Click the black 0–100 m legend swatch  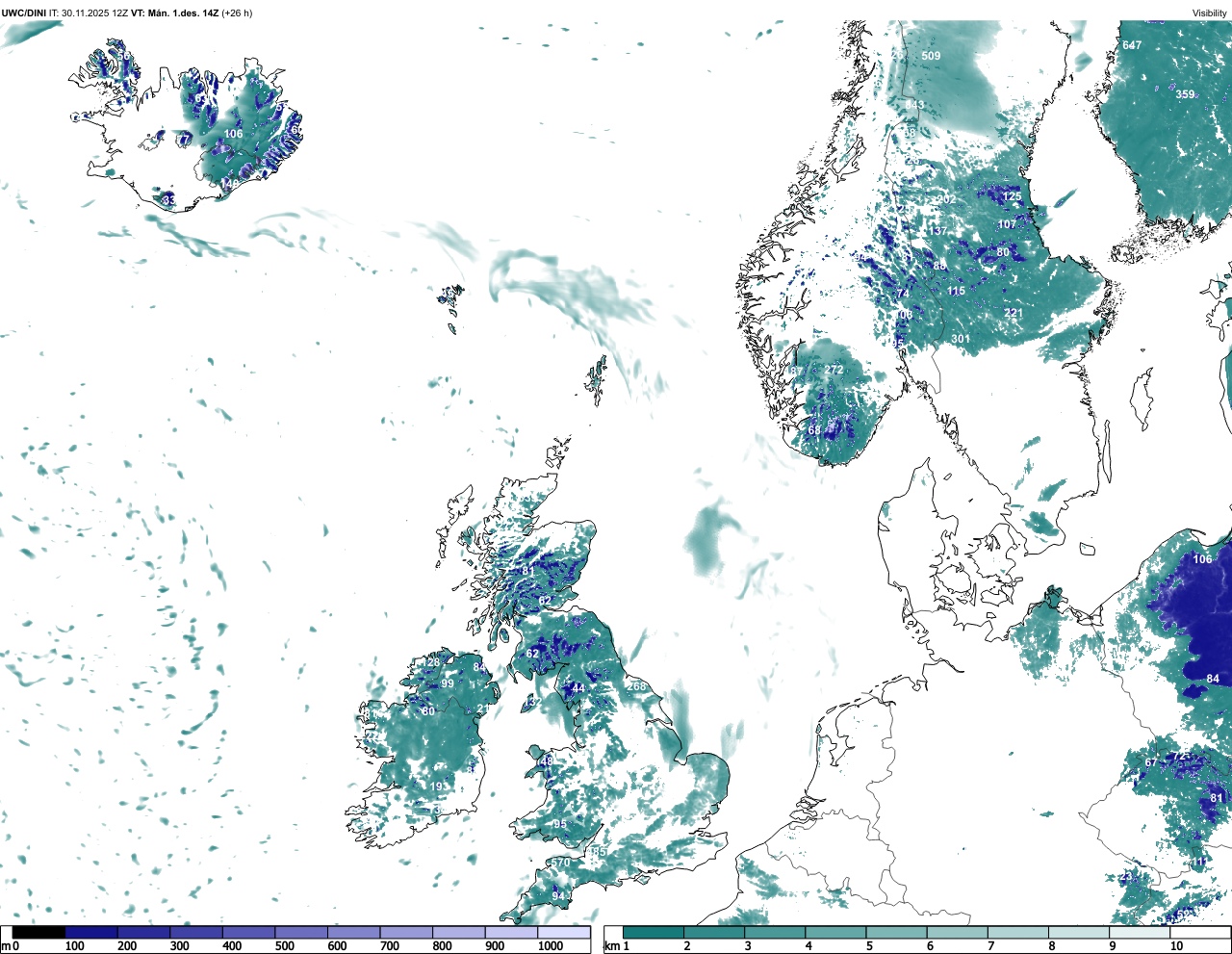[38, 932]
